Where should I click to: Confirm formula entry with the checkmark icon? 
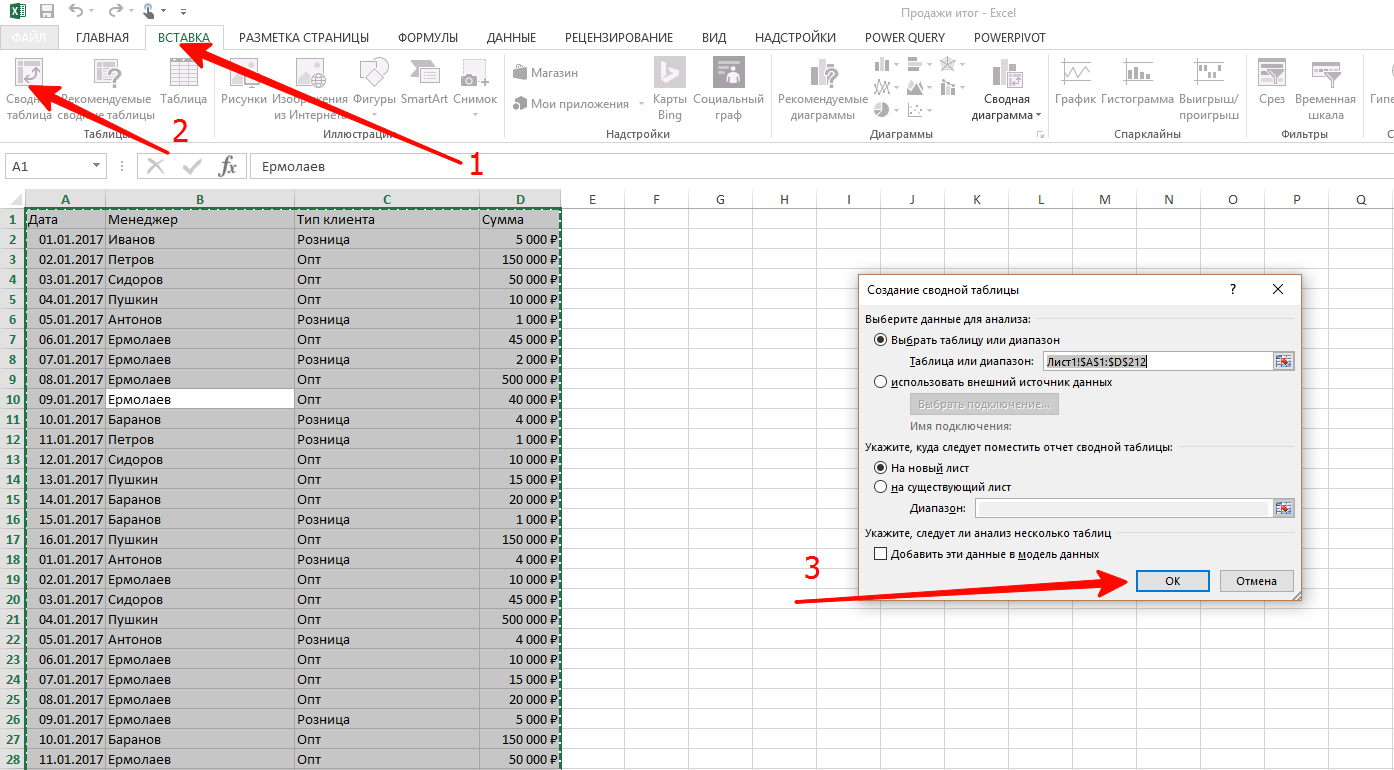point(192,166)
